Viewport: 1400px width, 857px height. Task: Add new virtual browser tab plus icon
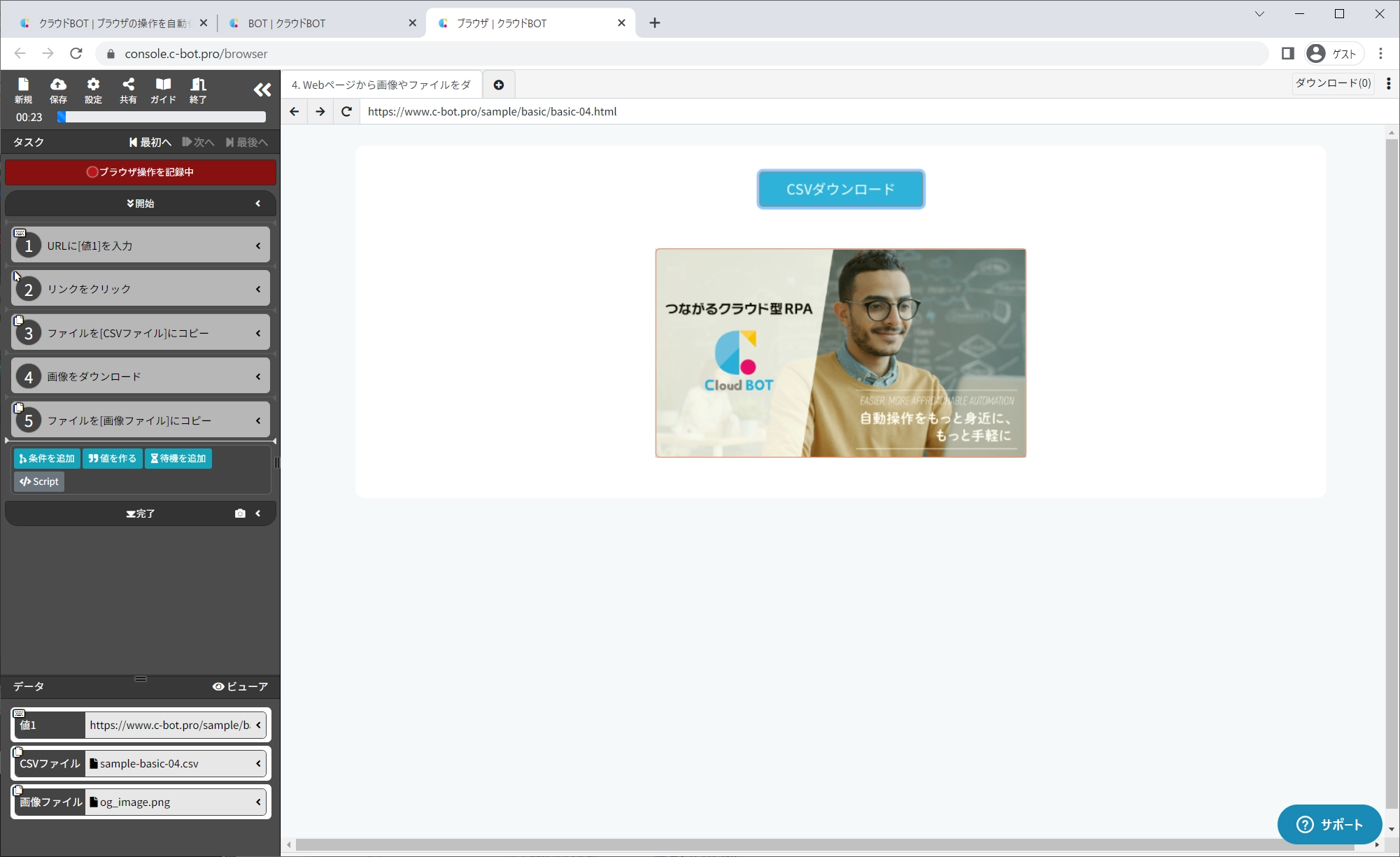[x=499, y=85]
